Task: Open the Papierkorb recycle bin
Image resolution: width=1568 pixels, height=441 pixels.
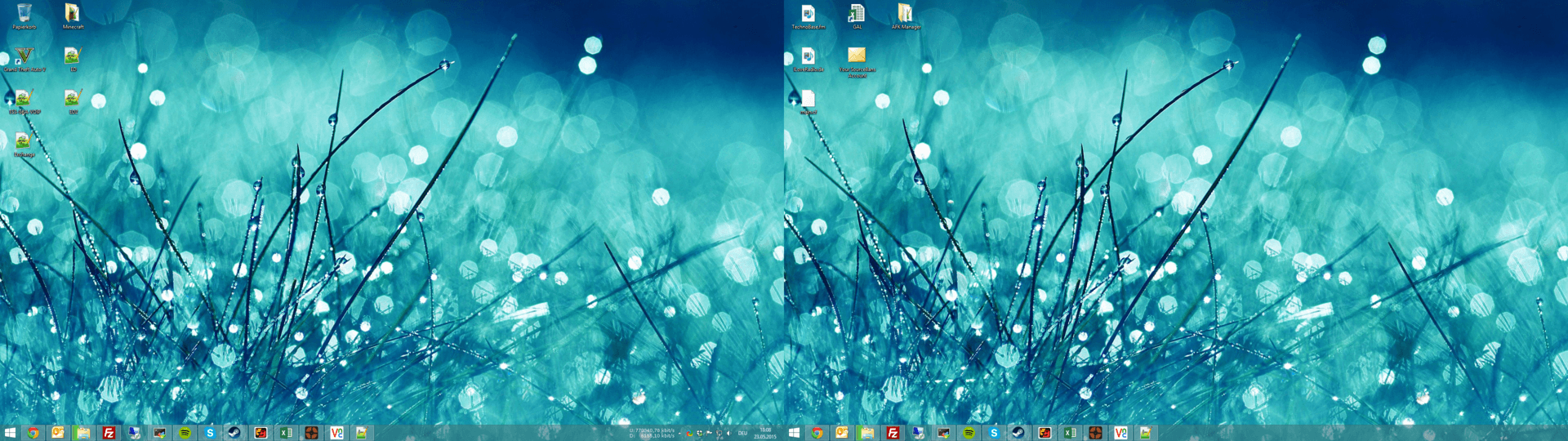Action: pos(24,14)
